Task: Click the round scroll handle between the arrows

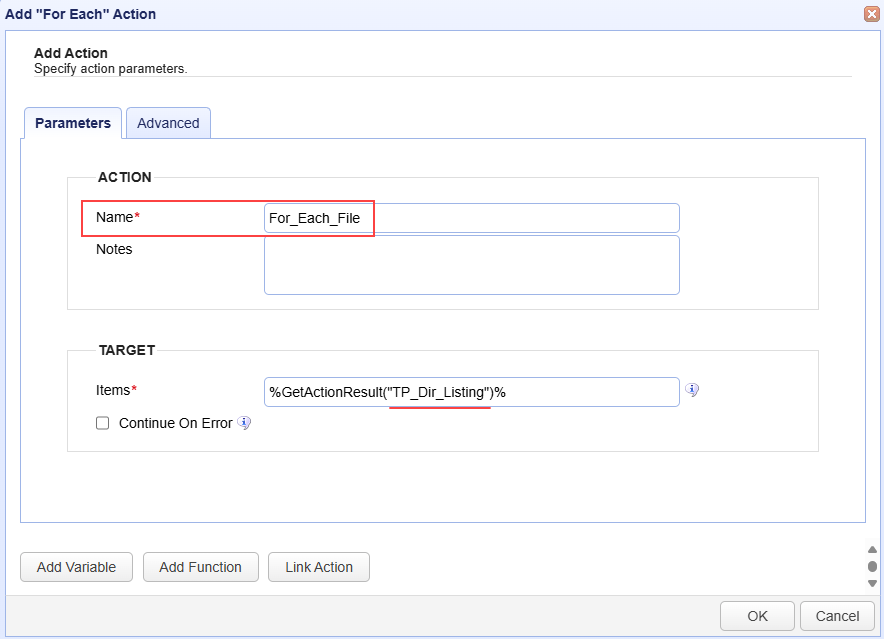Action: point(872,566)
